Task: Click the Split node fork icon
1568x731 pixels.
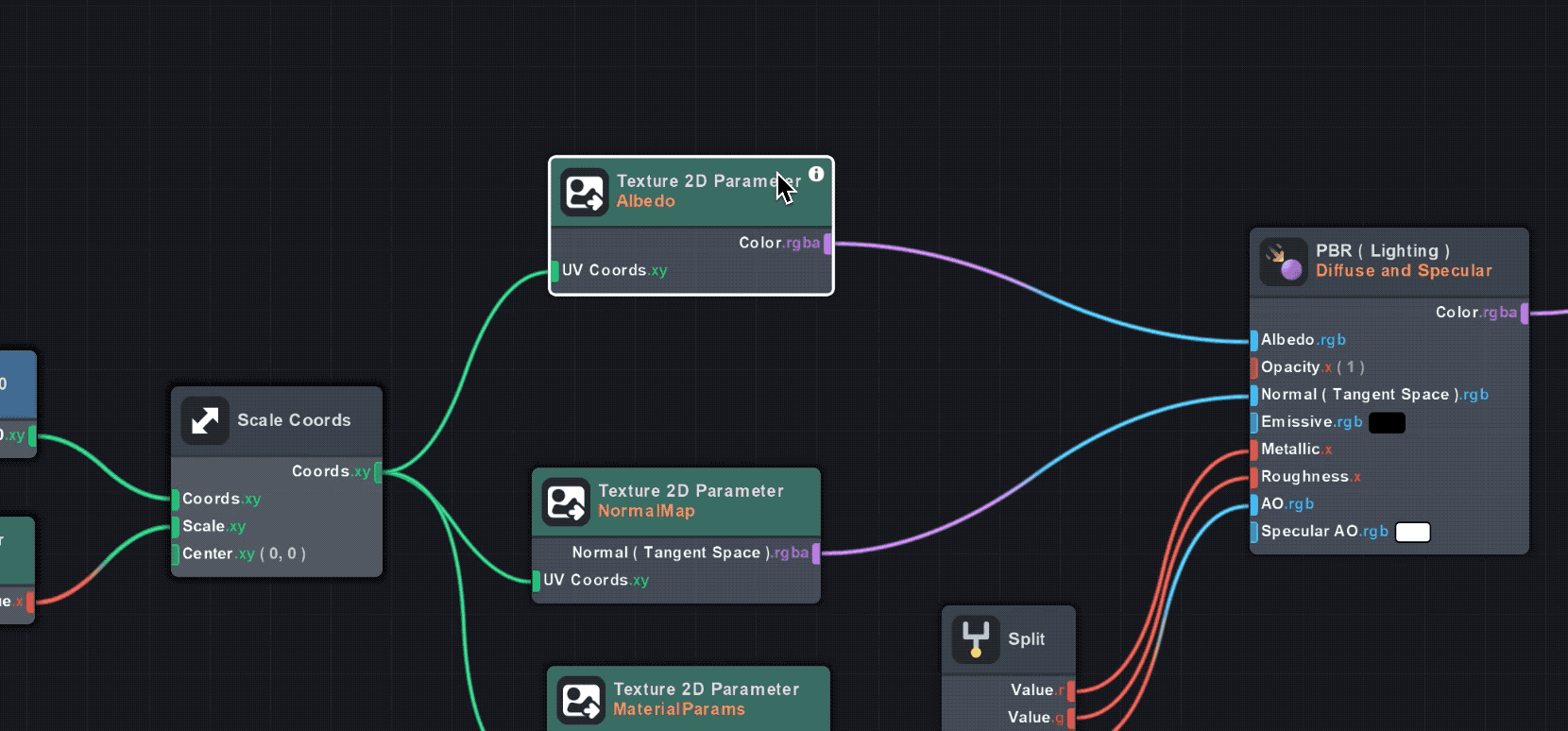Action: 976,639
